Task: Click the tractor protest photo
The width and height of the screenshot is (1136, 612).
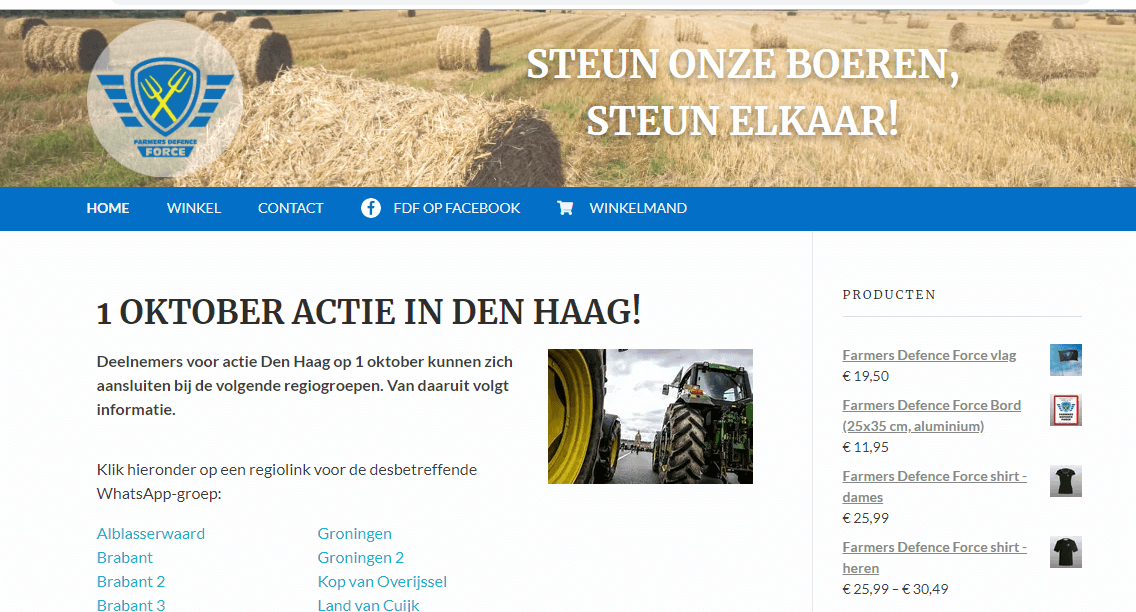Action: click(x=650, y=416)
